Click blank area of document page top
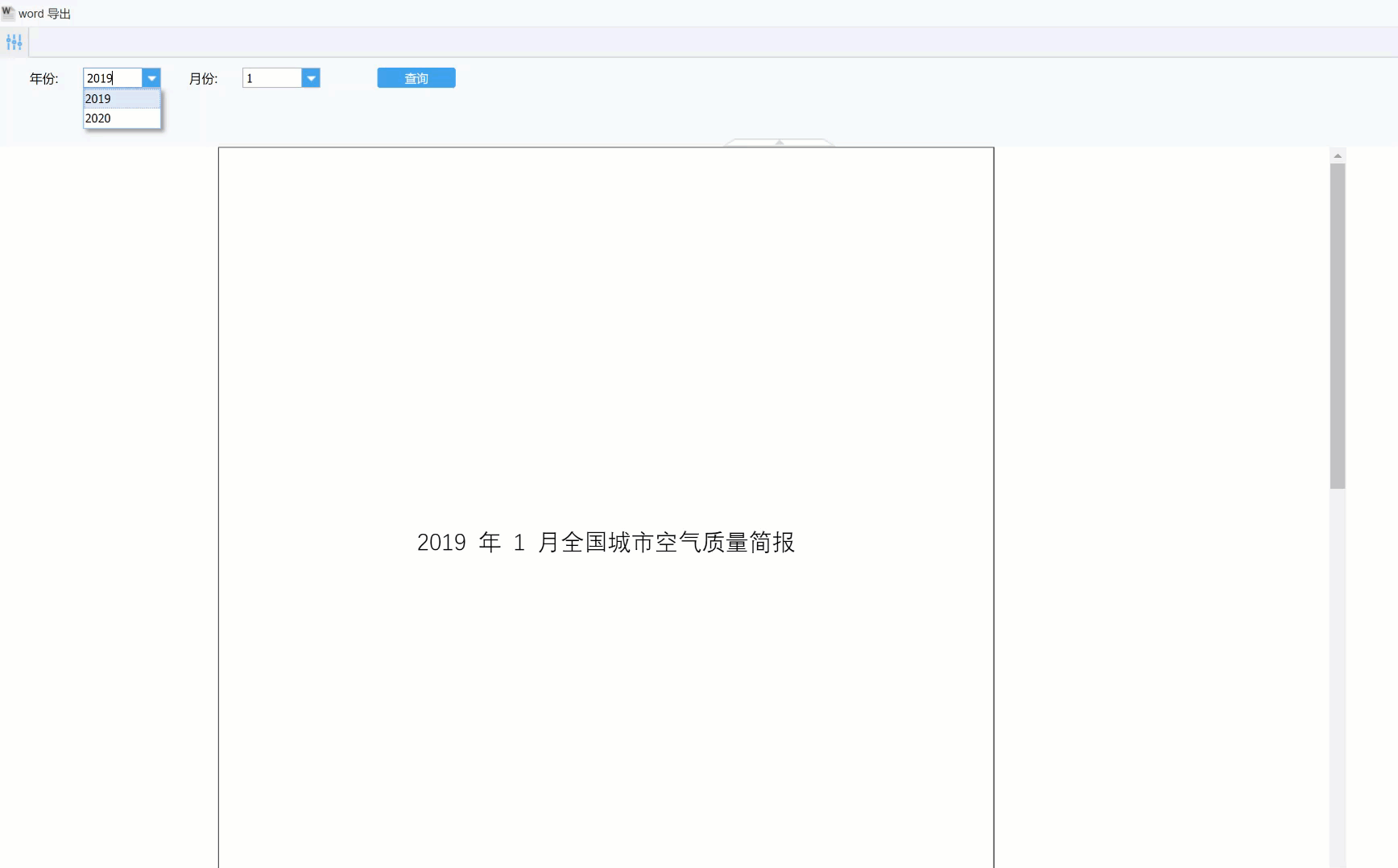Image resolution: width=1398 pixels, height=868 pixels. (x=606, y=282)
